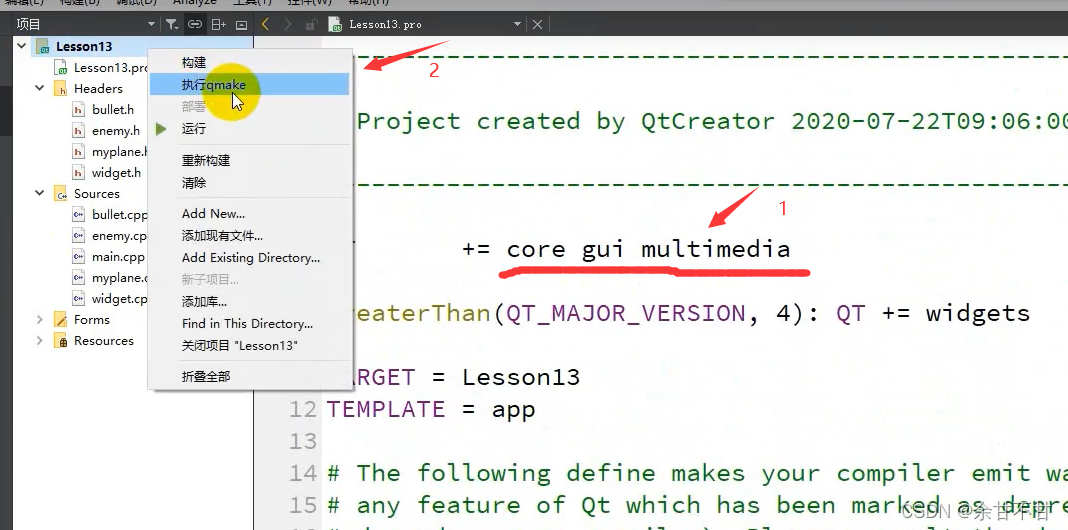This screenshot has height=530, width=1068.
Task: Click the Forms folder pencil icon
Action: [61, 319]
